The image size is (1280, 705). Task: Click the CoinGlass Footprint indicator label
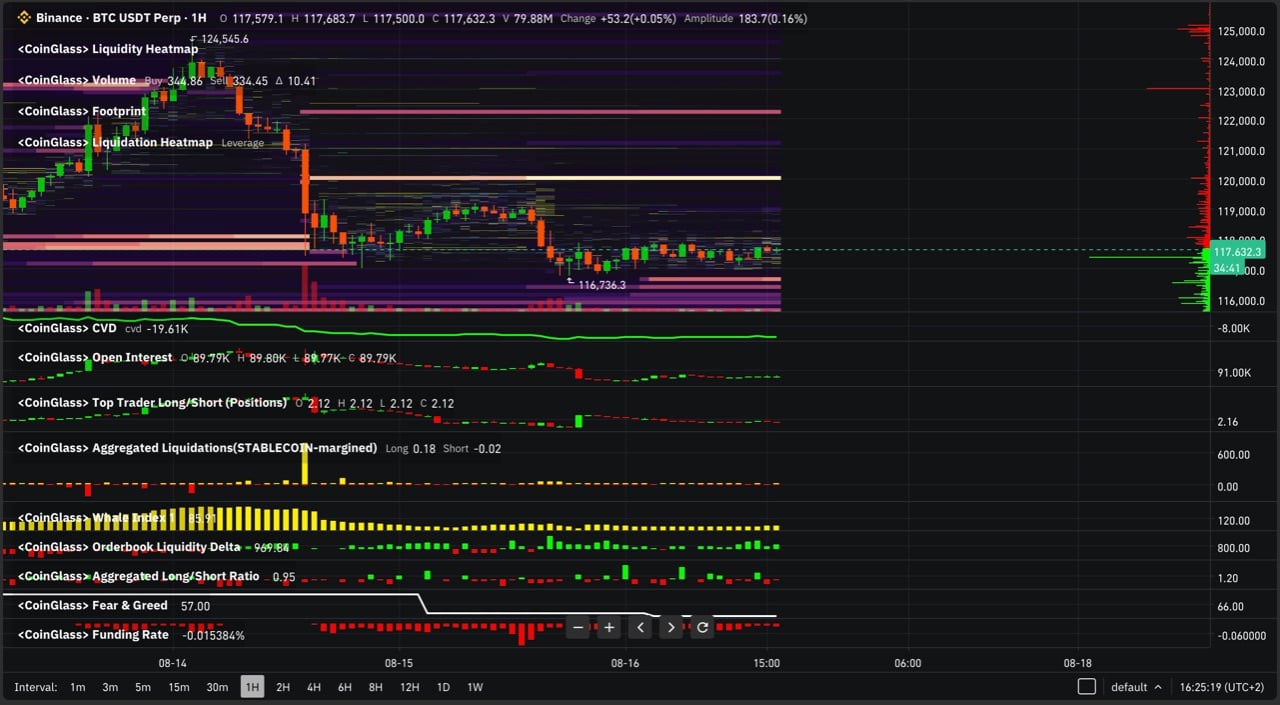(x=82, y=111)
